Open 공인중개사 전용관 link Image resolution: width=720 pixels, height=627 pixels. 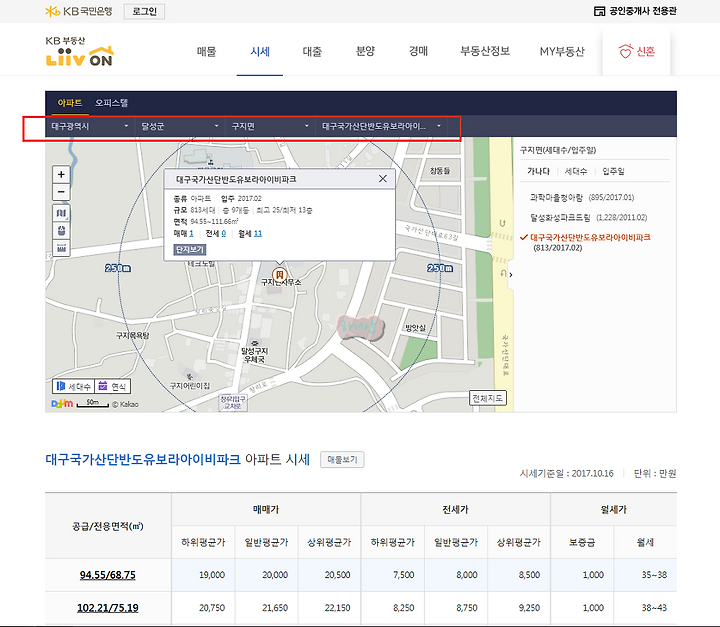click(635, 11)
